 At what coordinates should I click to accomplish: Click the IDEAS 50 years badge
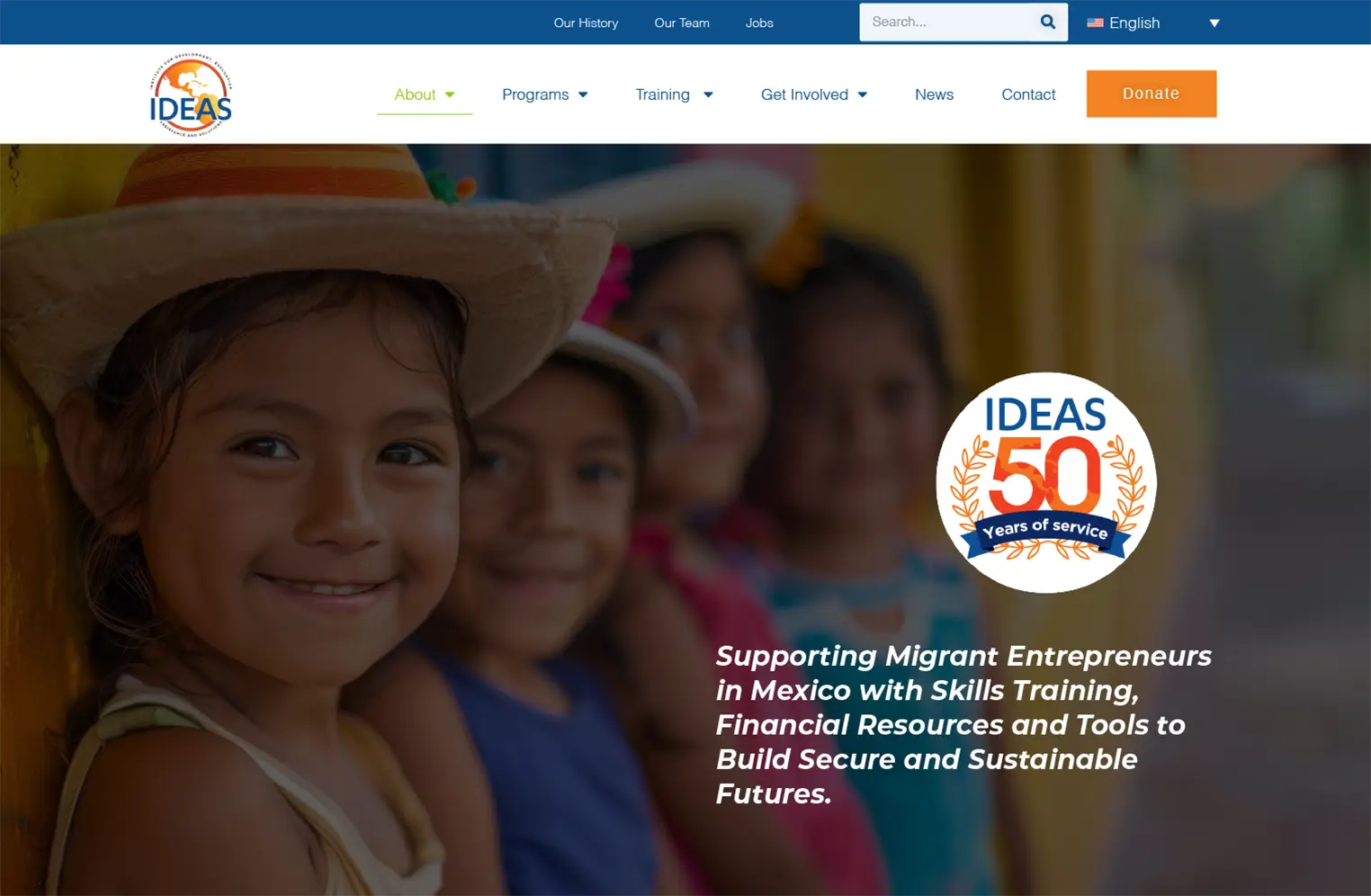pos(1046,482)
